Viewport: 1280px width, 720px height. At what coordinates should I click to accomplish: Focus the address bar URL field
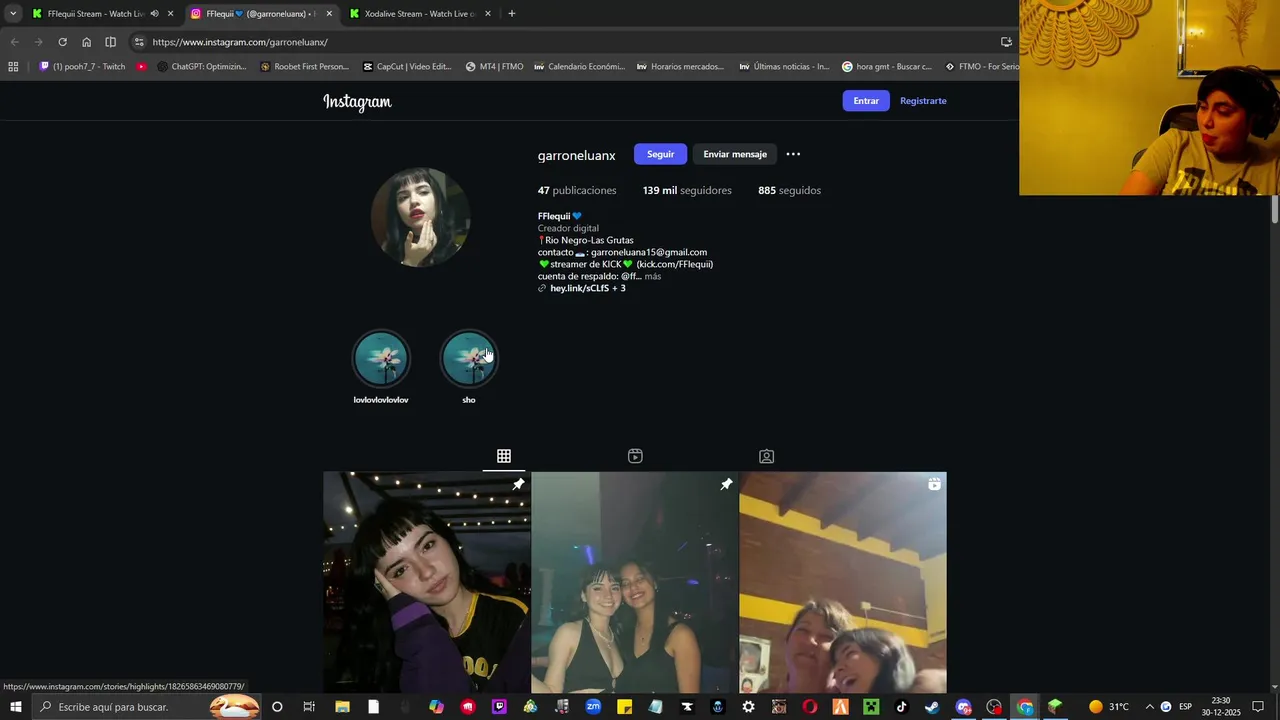[x=570, y=42]
